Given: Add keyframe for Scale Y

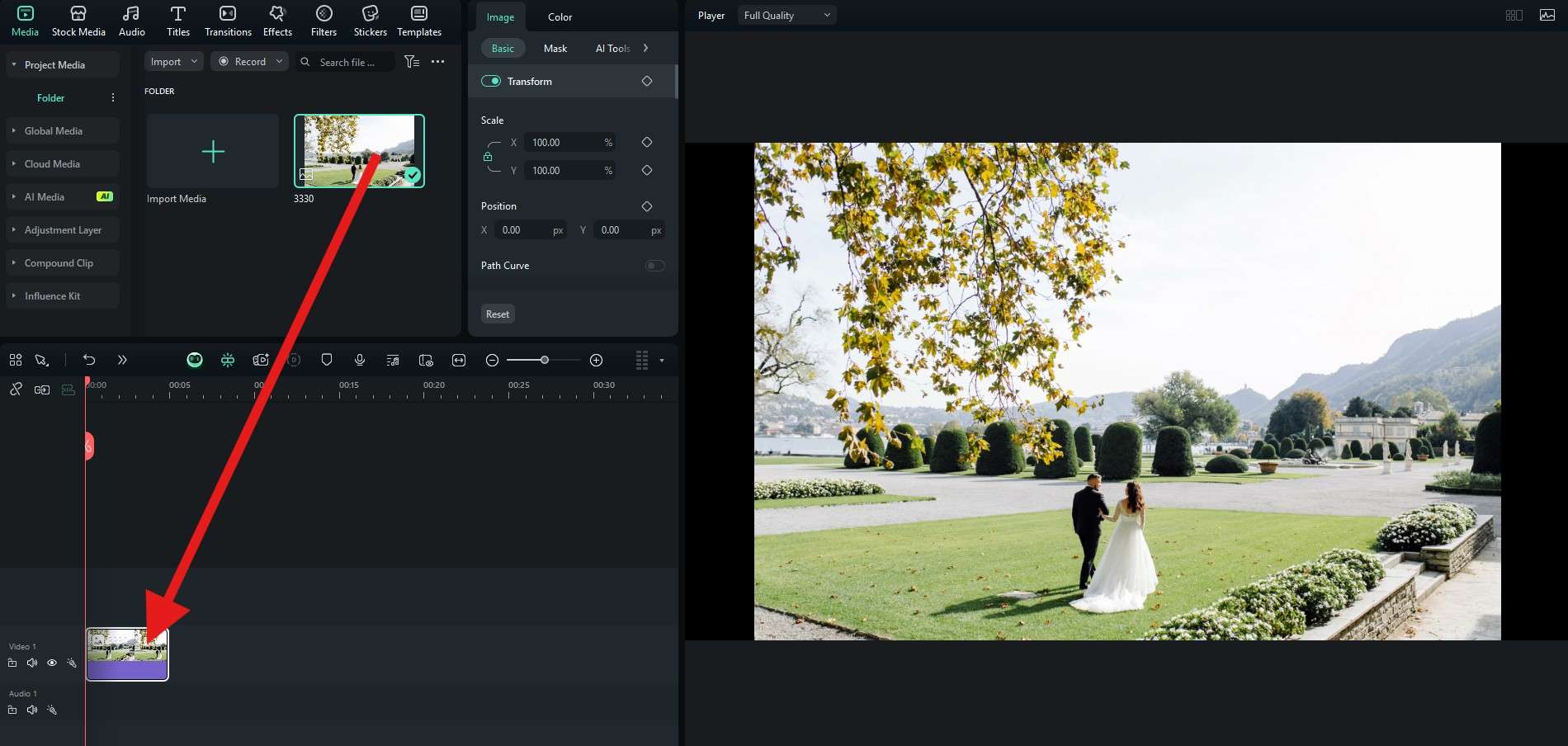Looking at the screenshot, I should pos(647,170).
